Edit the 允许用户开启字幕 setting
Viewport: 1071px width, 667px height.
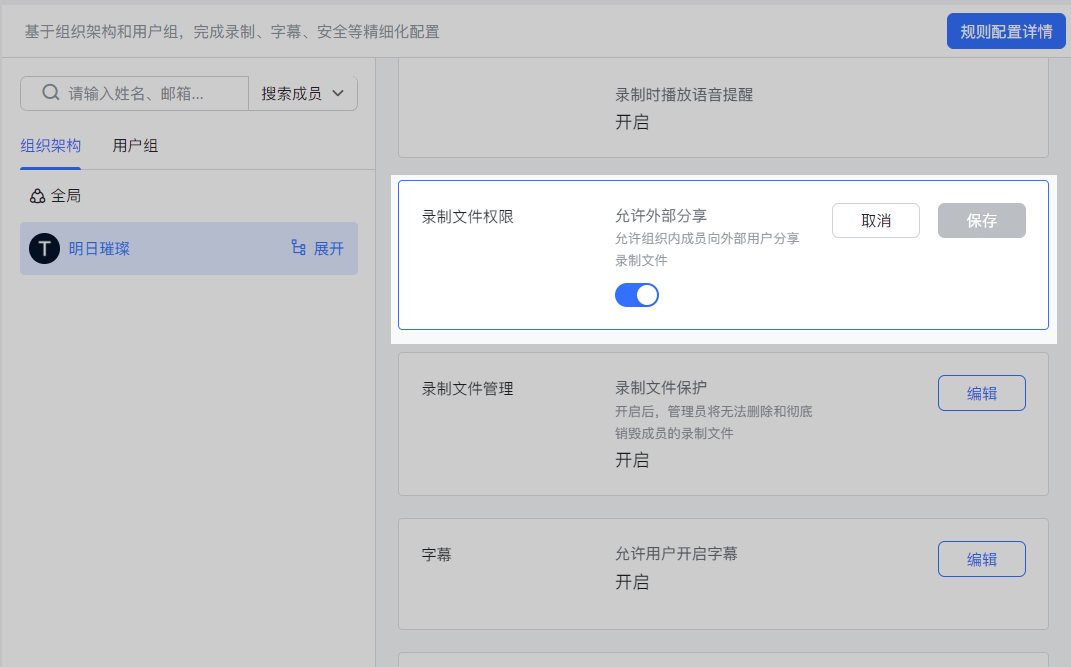point(981,559)
